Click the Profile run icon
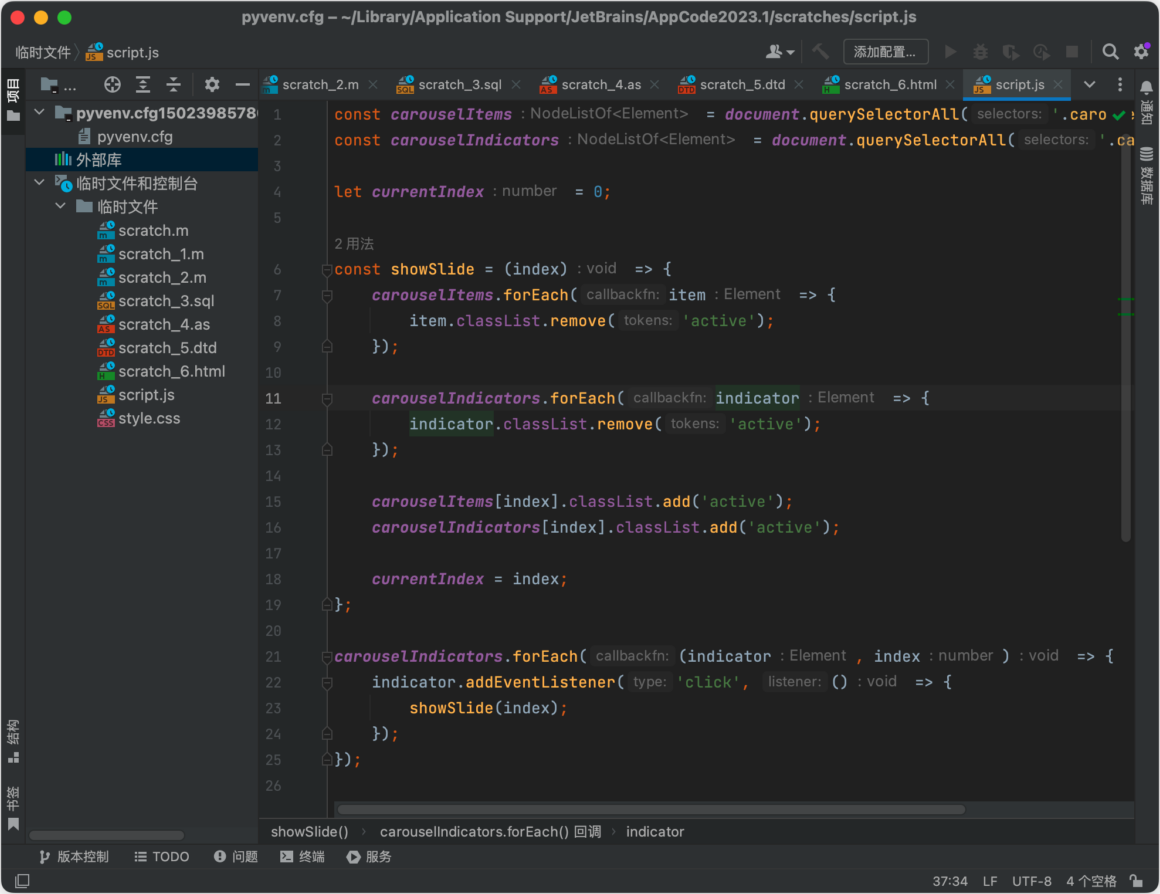Screen dimensions: 1160x894 coord(1042,52)
